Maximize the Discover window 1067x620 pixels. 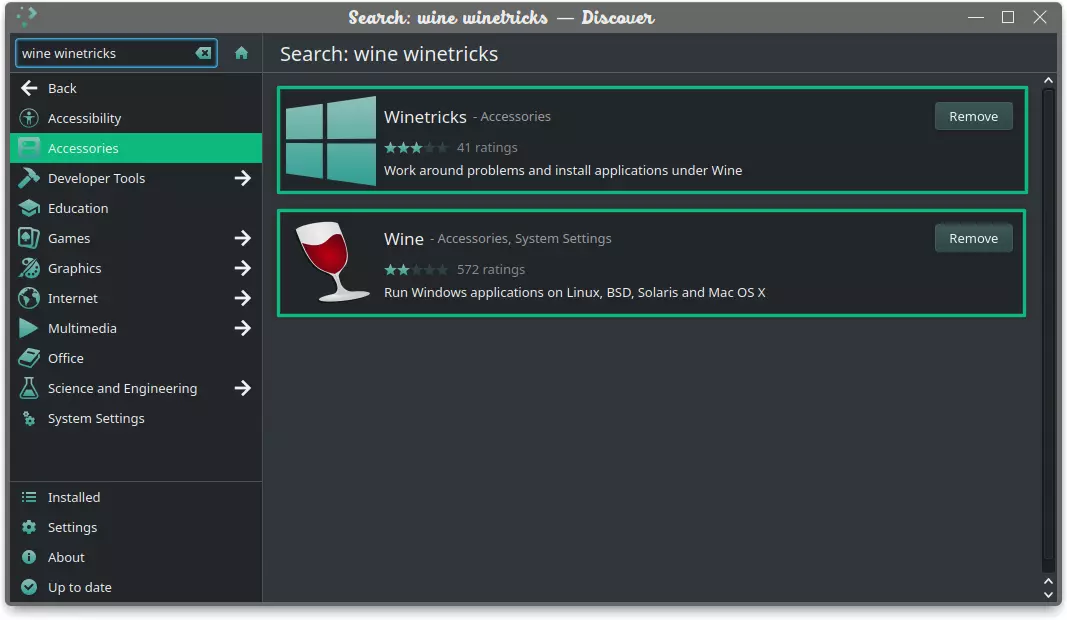pyautogui.click(x=1008, y=17)
